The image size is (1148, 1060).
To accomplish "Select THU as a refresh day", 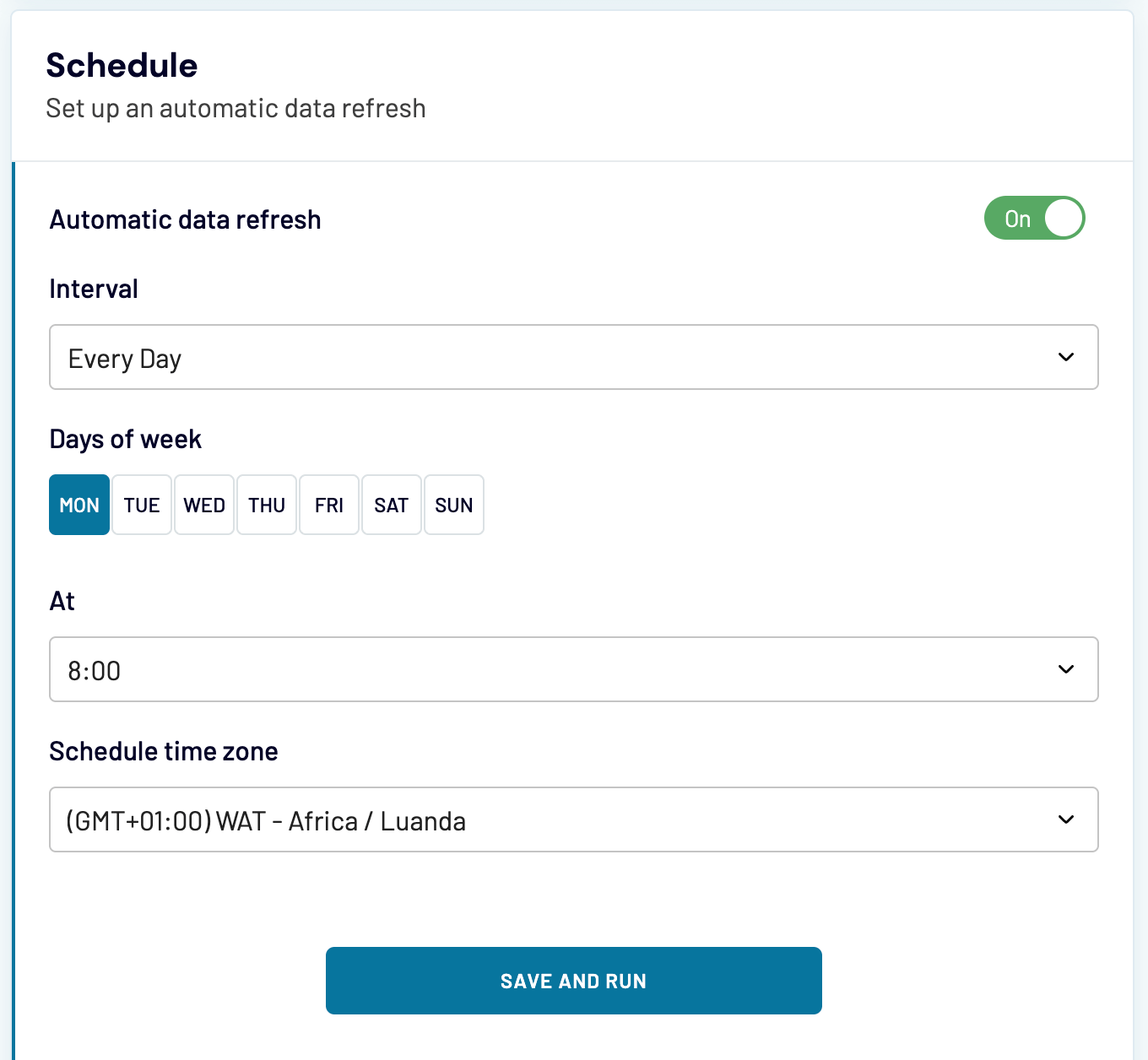I will [x=266, y=505].
